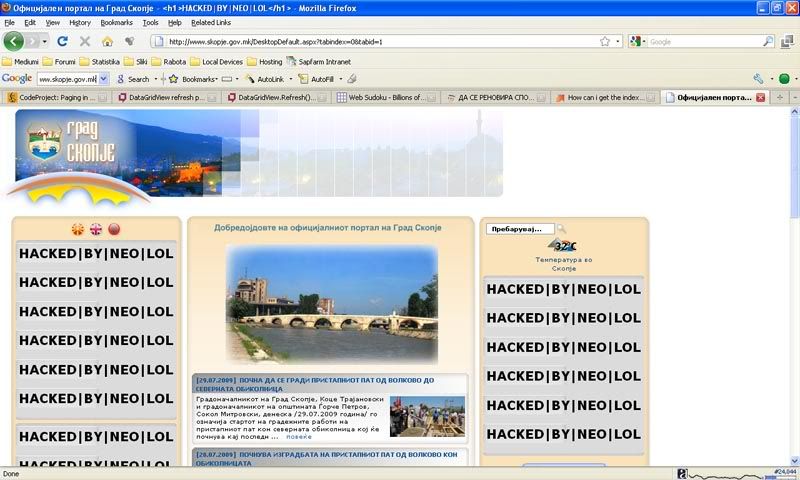Open Google Toolbar wrench settings icon
The height and width of the screenshot is (480, 800).
pos(758,79)
